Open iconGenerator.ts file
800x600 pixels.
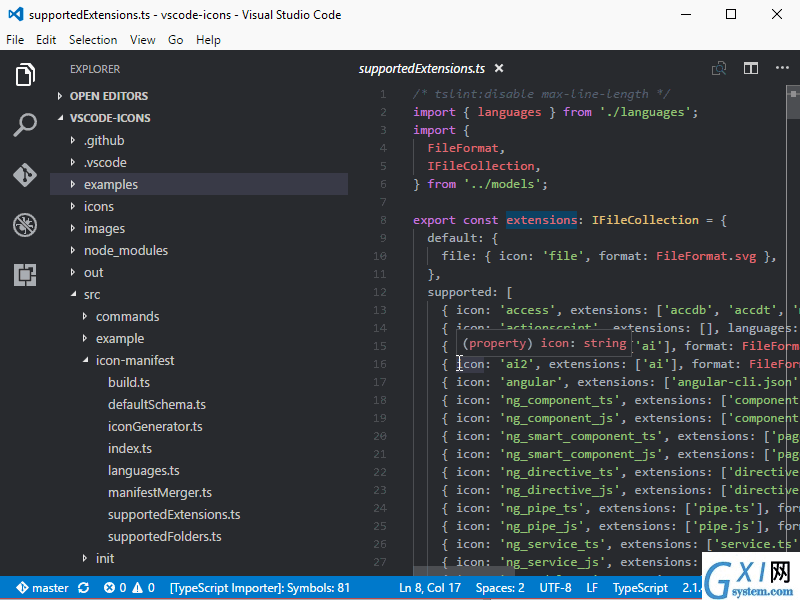click(x=155, y=426)
